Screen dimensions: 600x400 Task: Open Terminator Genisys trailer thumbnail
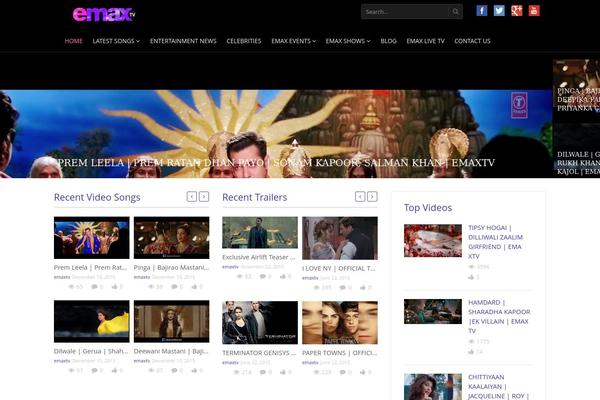(x=260, y=322)
